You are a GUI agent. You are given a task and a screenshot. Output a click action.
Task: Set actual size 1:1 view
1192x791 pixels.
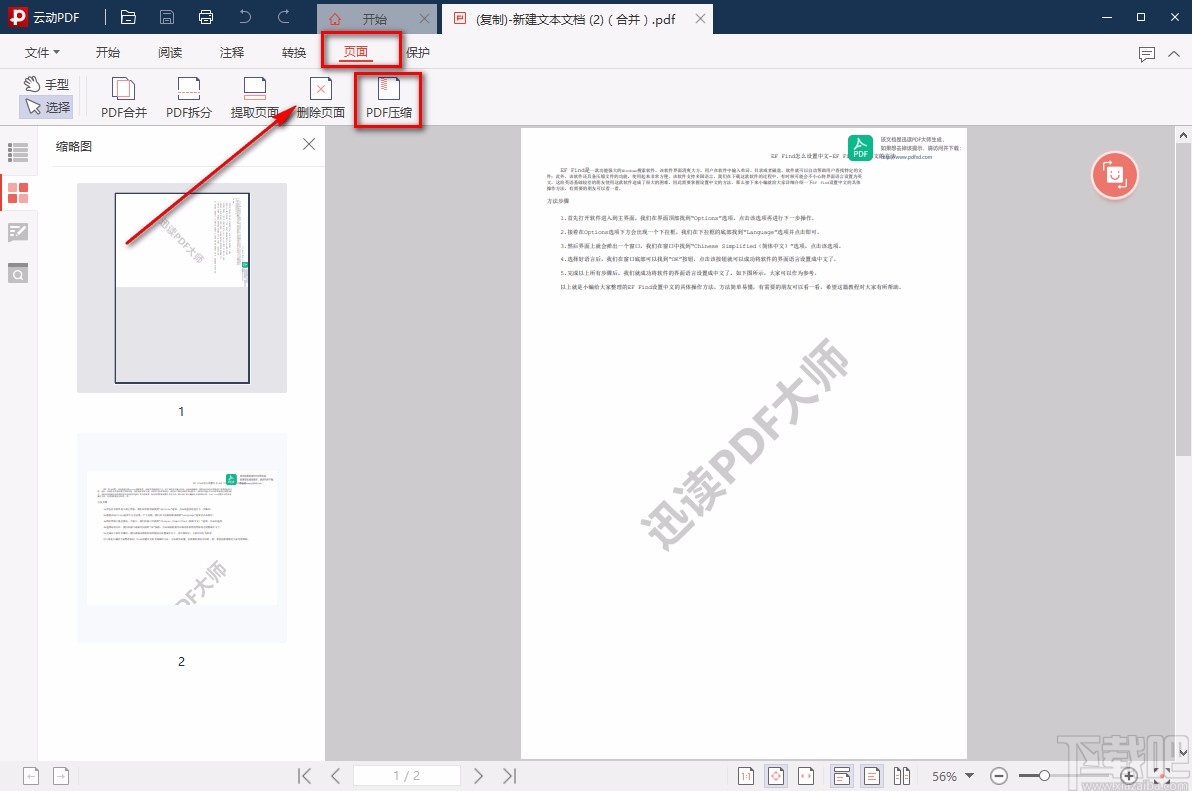tap(746, 776)
